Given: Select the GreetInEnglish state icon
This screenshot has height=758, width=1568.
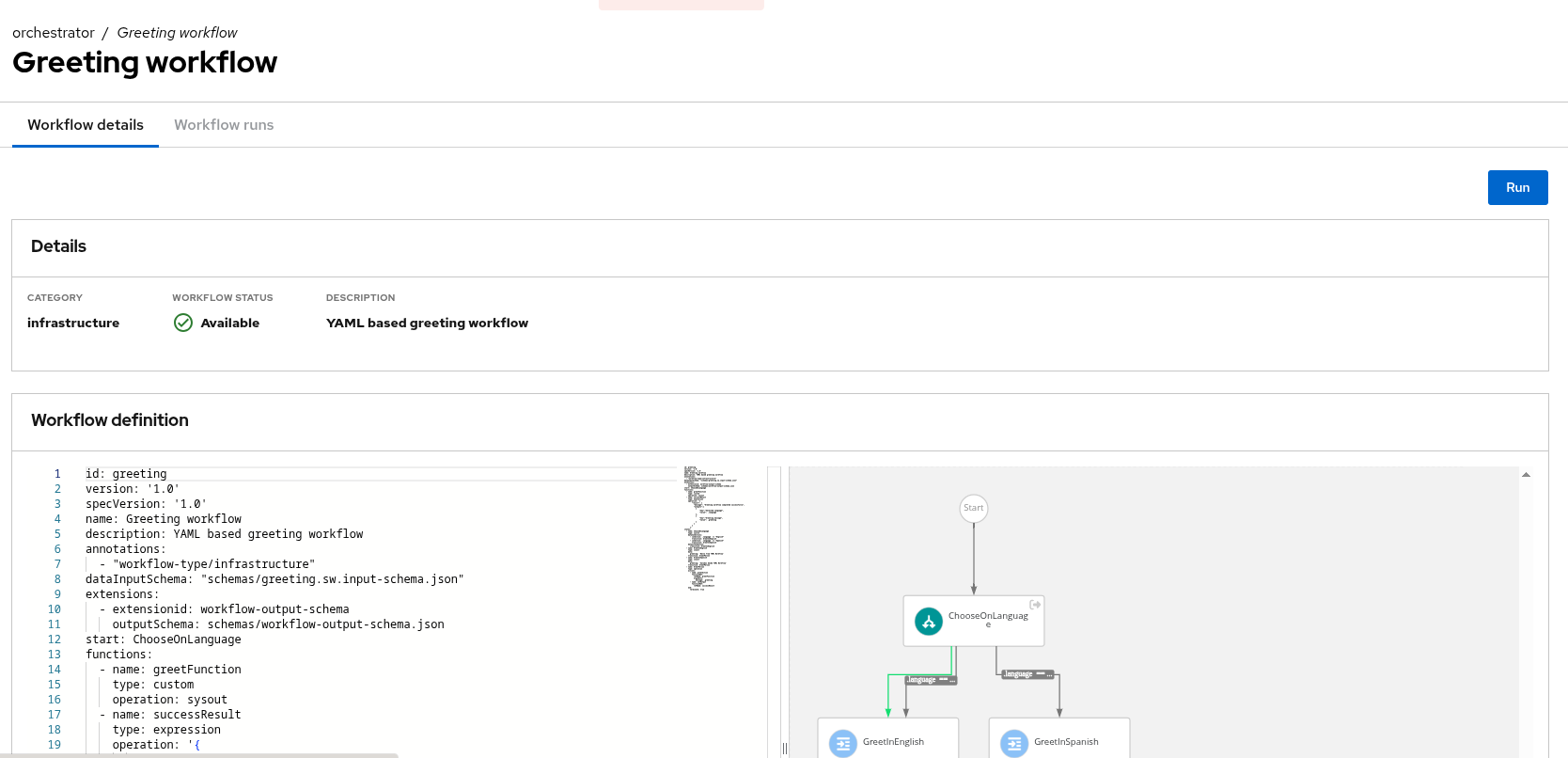Looking at the screenshot, I should pos(843,744).
